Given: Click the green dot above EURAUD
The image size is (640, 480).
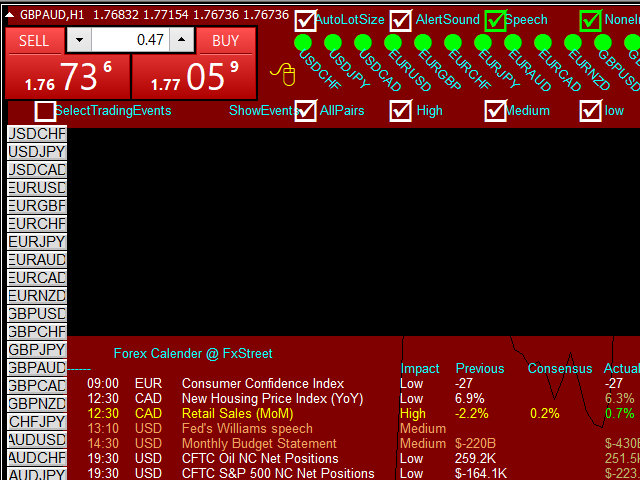Looking at the screenshot, I should pyautogui.click(x=513, y=42).
